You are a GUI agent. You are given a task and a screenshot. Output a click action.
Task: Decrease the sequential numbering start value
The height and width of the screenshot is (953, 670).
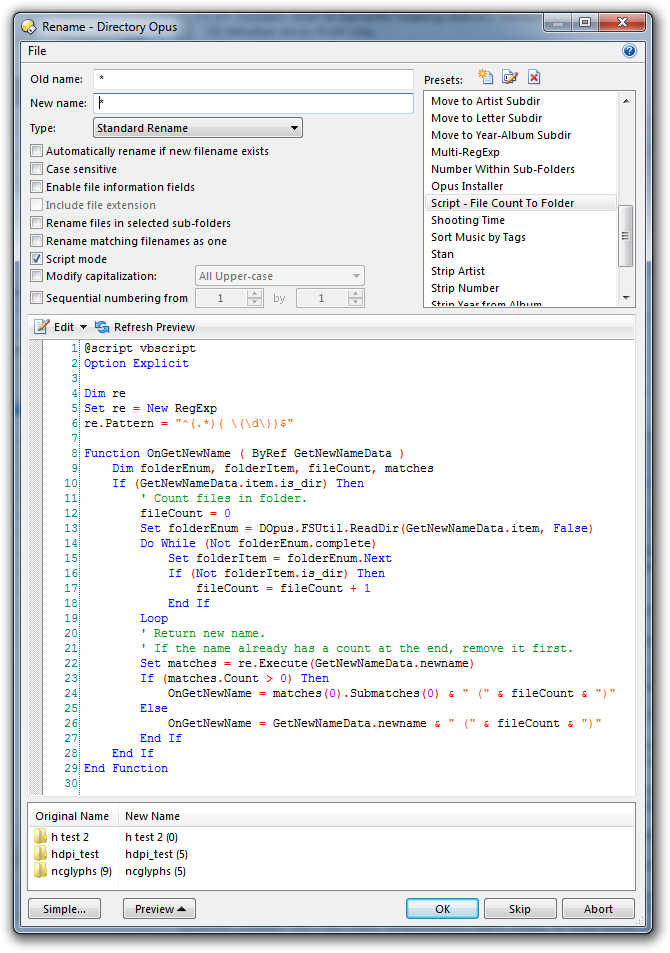click(x=255, y=302)
